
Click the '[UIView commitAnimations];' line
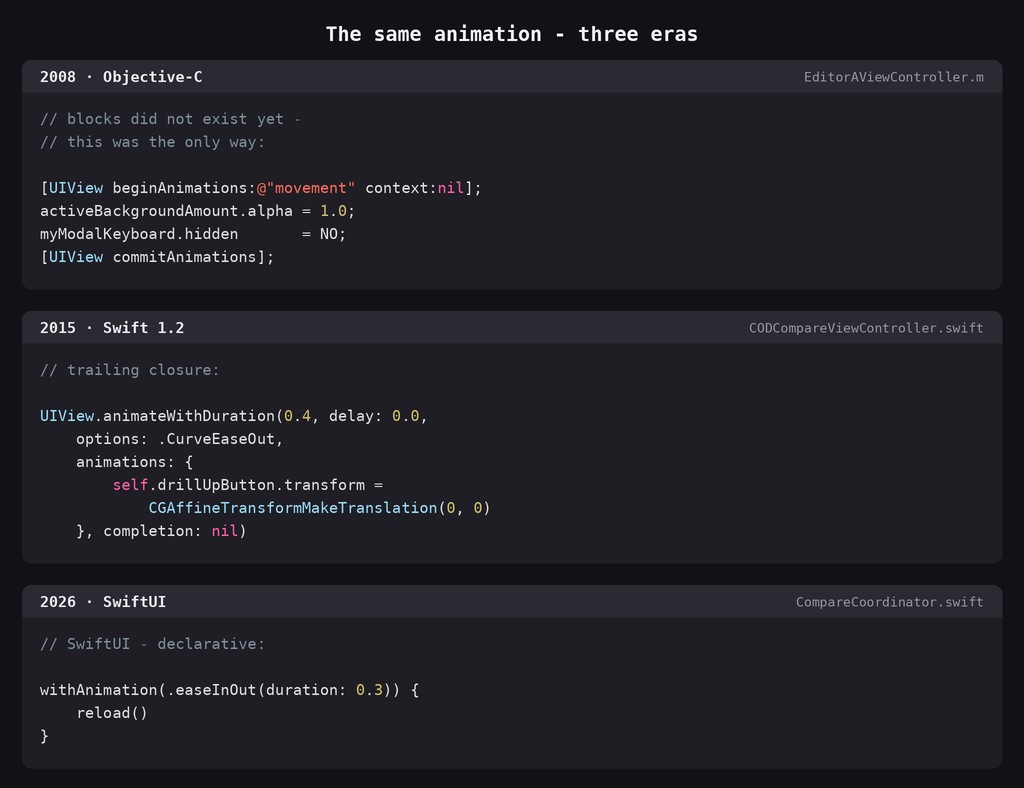tap(157, 257)
